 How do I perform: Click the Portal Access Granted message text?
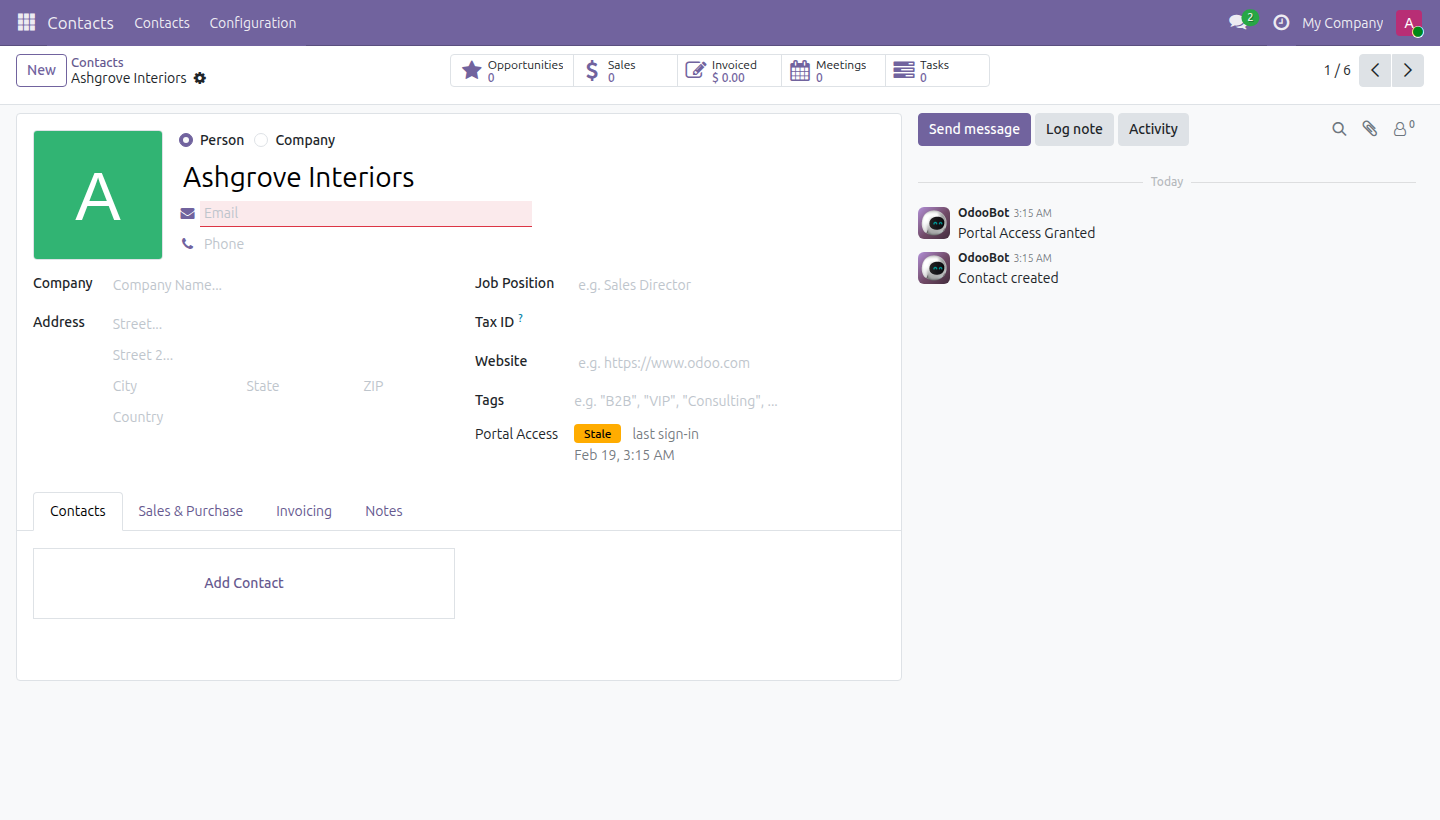1026,233
